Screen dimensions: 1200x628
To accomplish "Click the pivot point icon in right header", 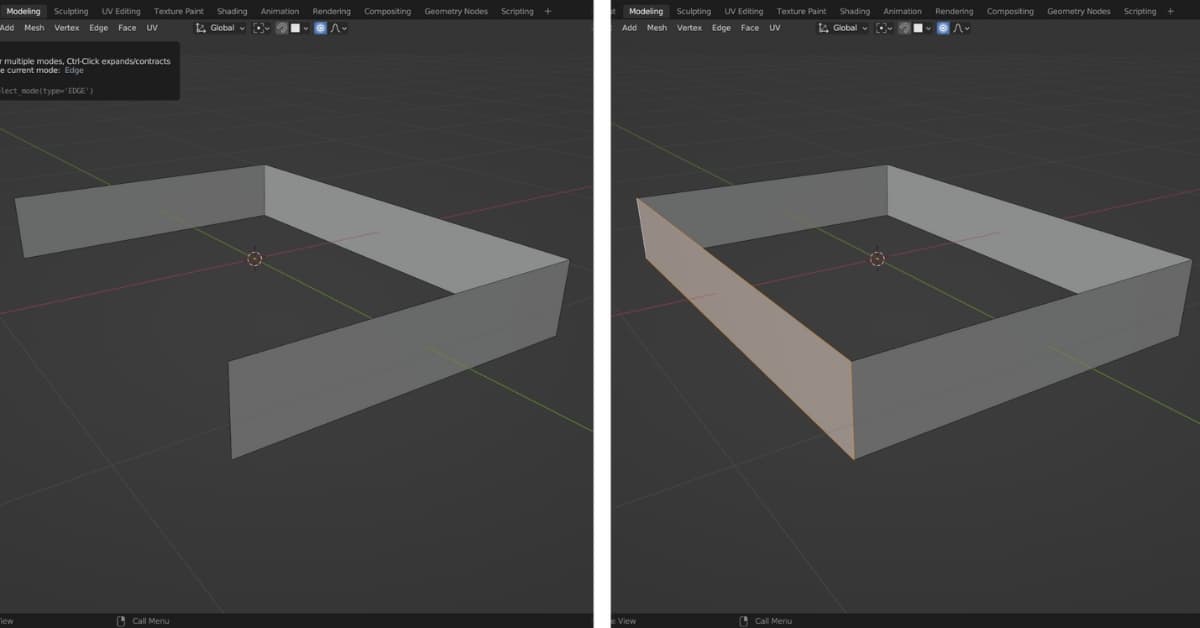I will [x=883, y=27].
